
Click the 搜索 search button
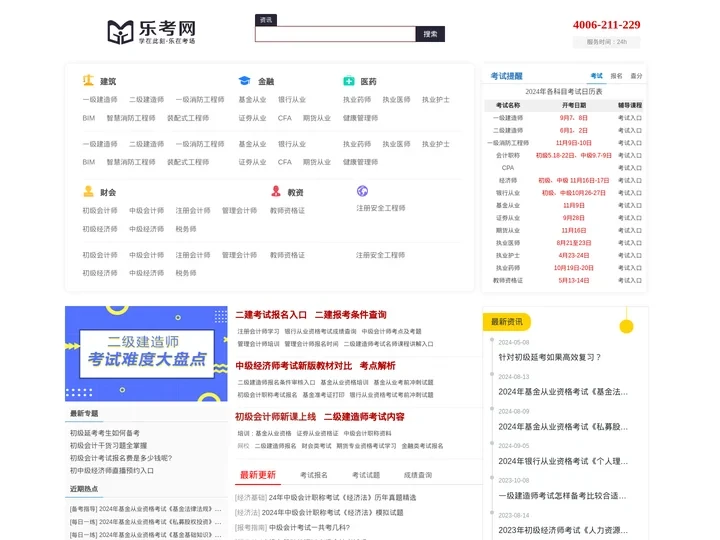pos(430,34)
